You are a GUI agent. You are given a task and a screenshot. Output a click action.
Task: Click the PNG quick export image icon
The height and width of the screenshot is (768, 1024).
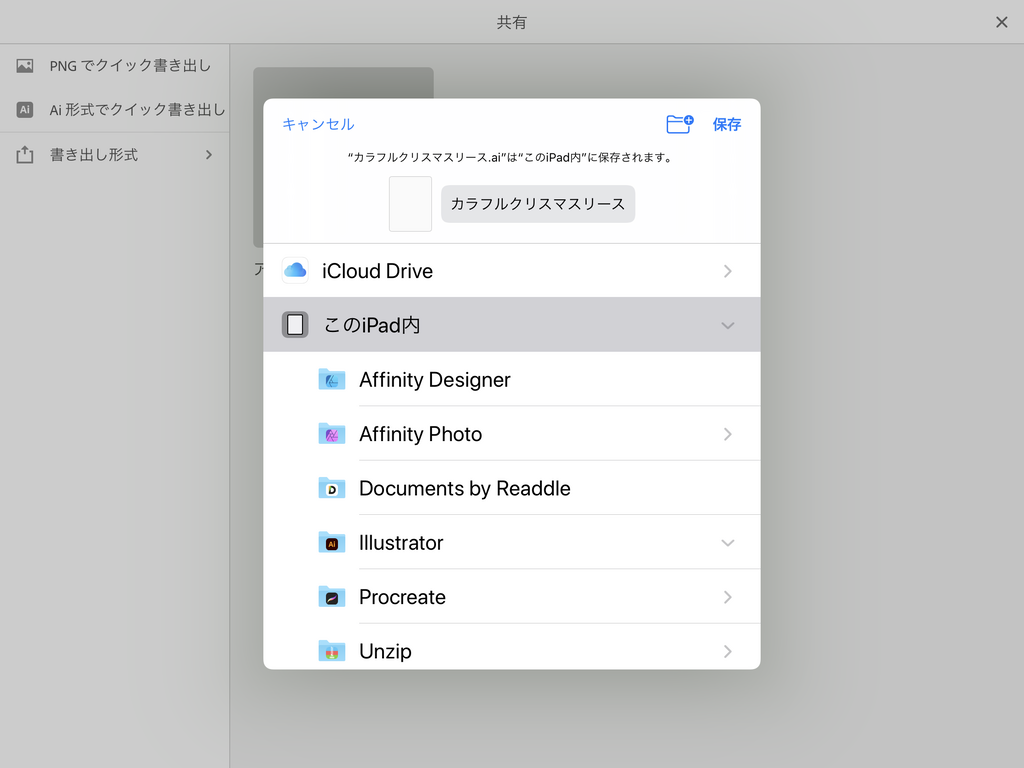(25, 65)
